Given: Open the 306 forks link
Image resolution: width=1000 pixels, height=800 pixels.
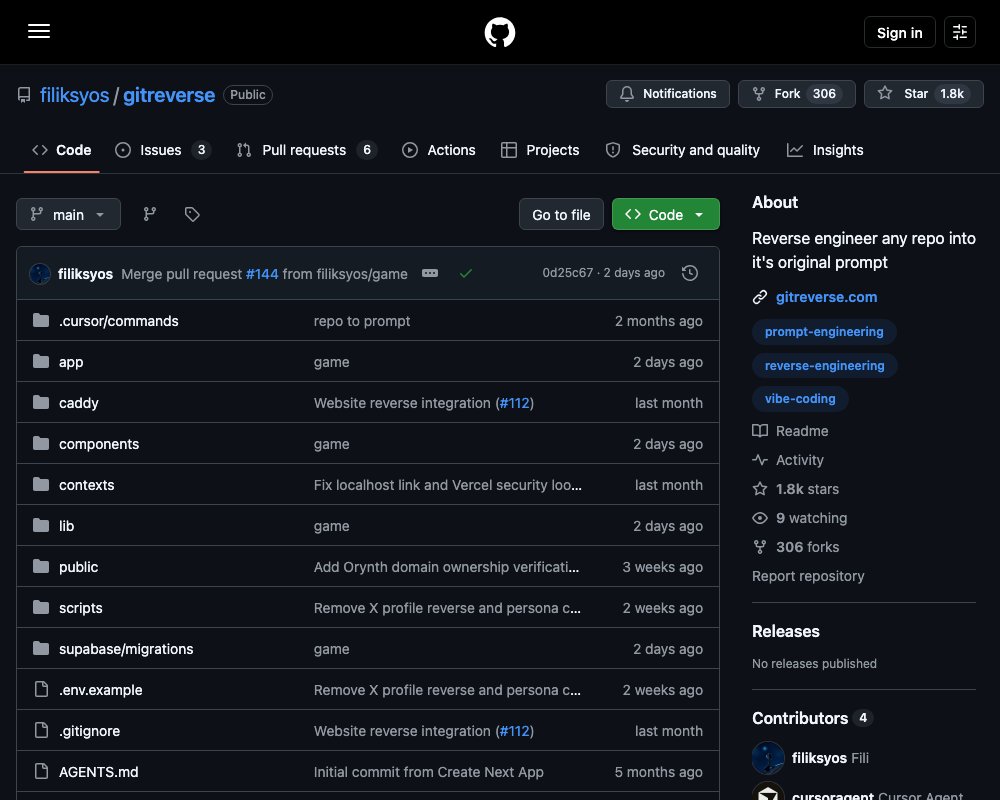Looking at the screenshot, I should coord(796,547).
